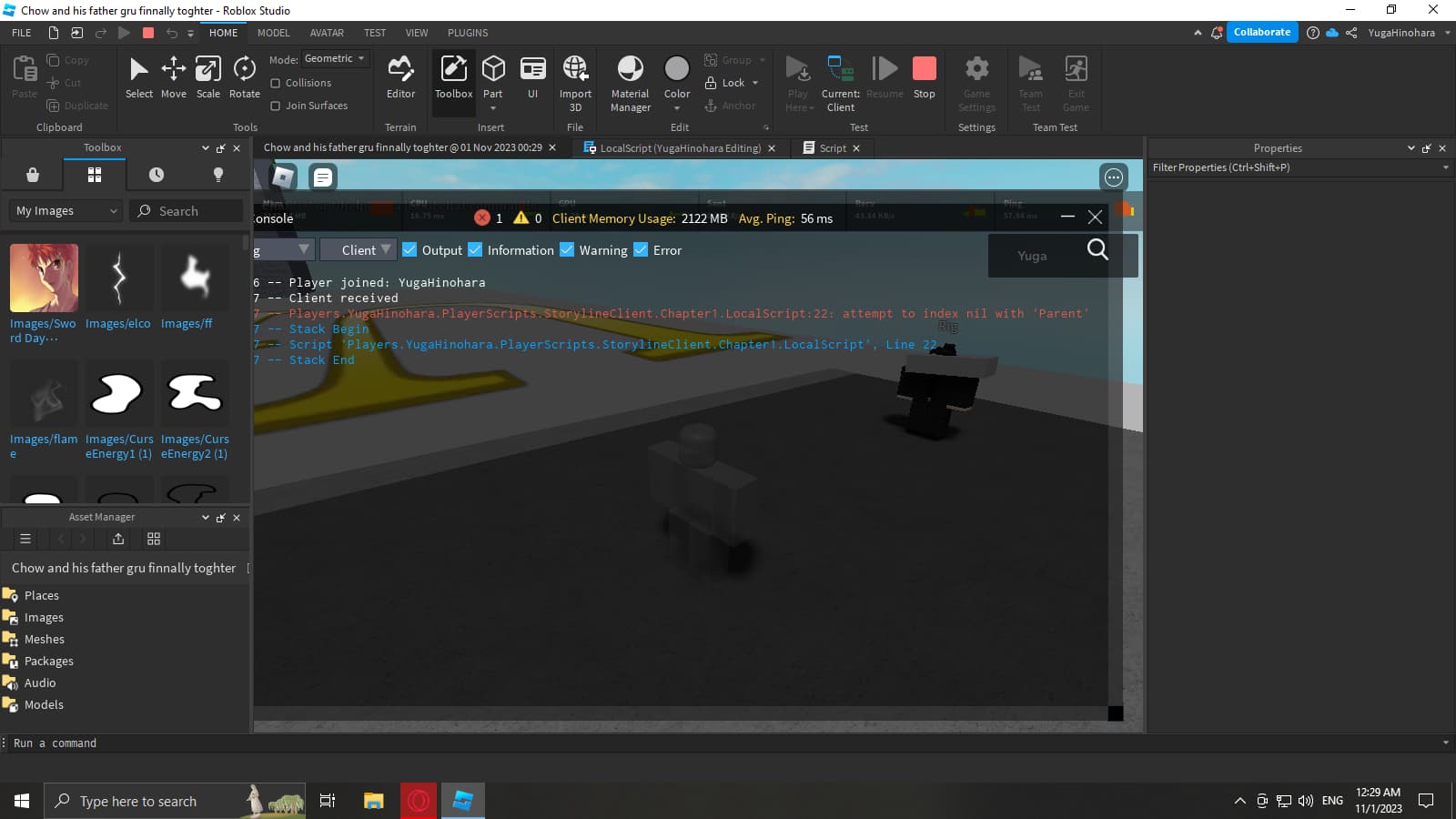Enable Join Surfaces

click(274, 105)
